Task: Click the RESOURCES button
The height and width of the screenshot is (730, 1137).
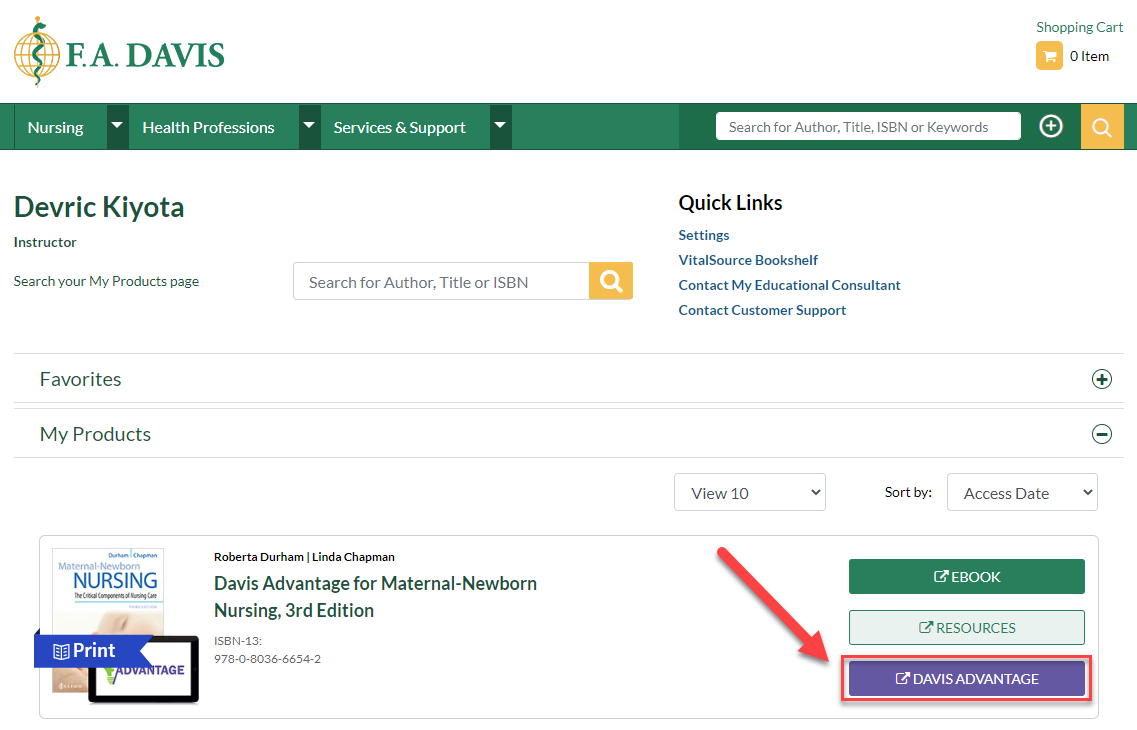Action: click(x=967, y=628)
